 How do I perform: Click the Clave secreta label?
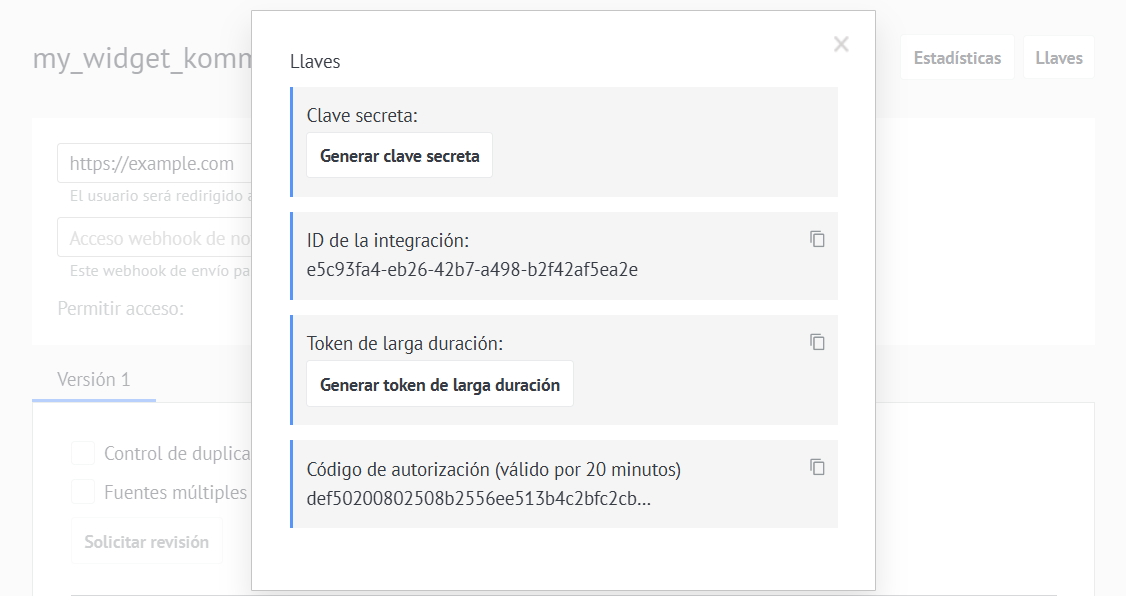coord(362,116)
